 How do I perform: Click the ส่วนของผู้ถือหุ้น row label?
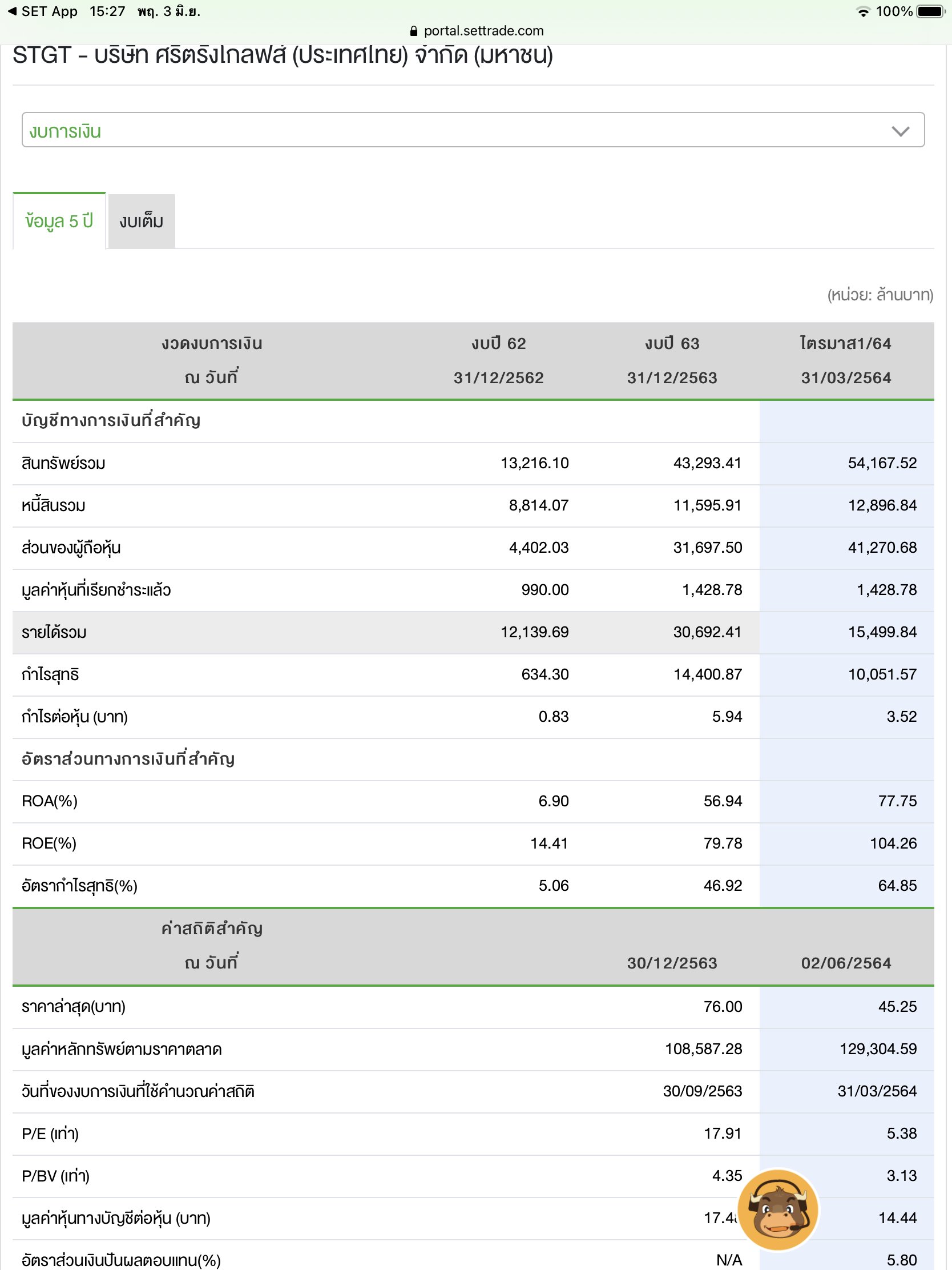click(x=71, y=548)
